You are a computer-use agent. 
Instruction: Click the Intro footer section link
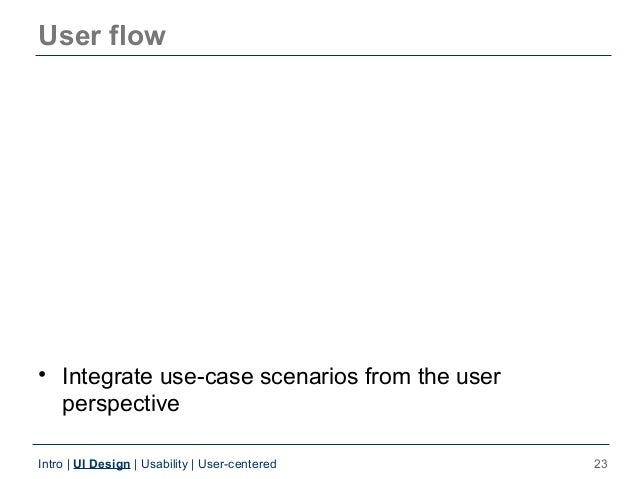pyautogui.click(x=50, y=464)
